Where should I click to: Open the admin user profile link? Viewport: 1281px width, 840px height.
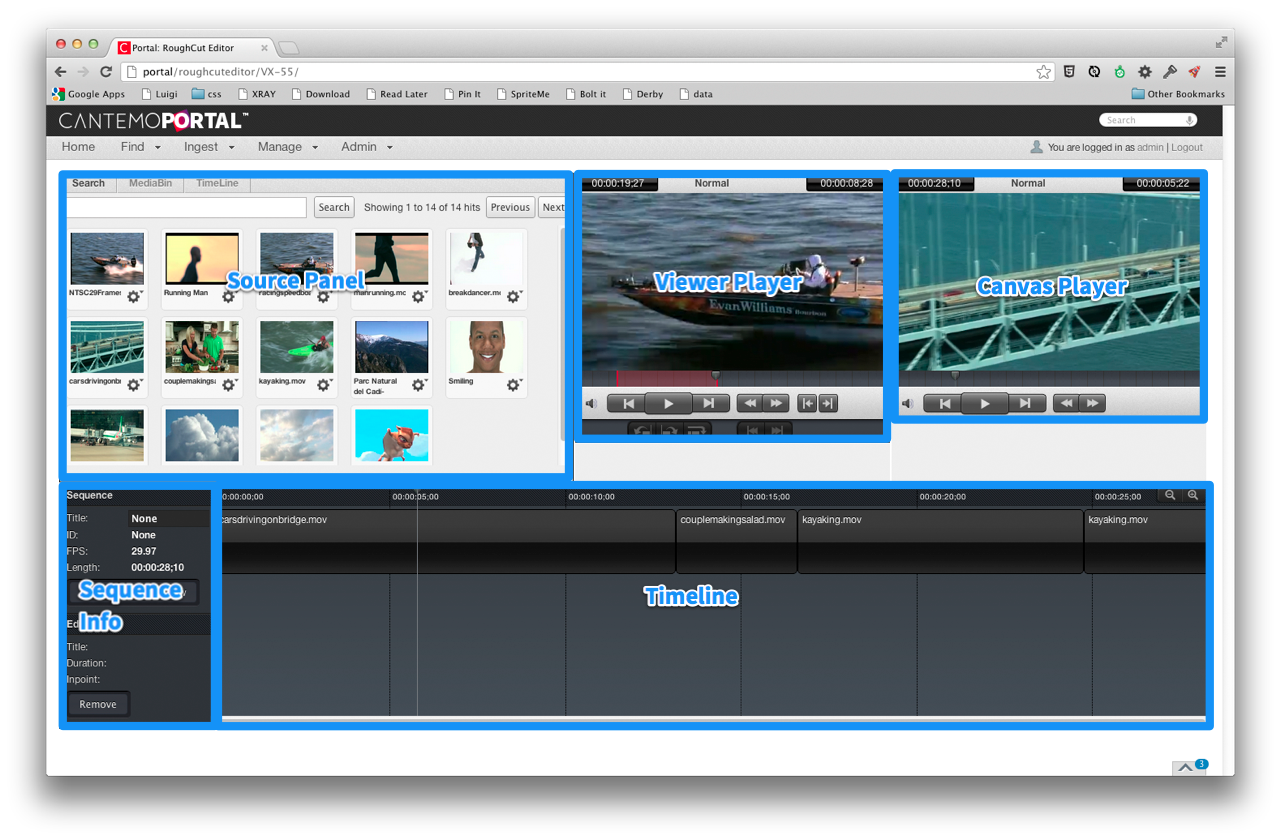(x=1150, y=147)
